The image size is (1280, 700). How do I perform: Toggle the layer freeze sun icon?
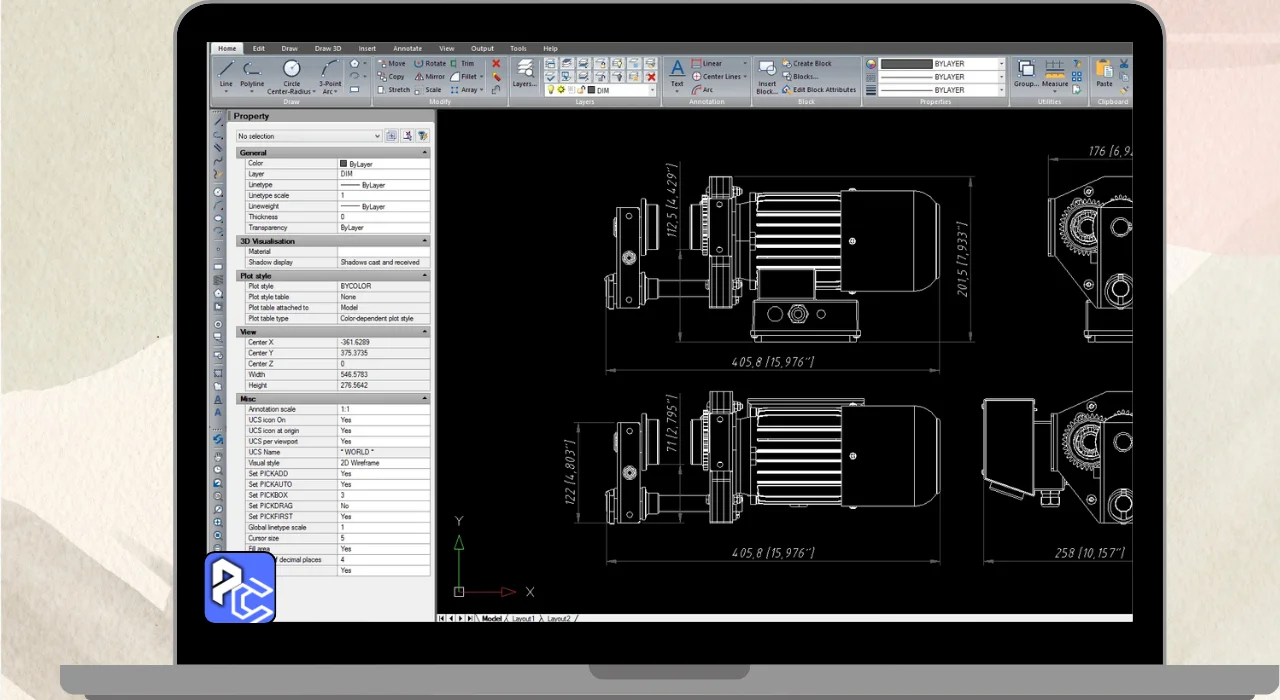click(561, 90)
